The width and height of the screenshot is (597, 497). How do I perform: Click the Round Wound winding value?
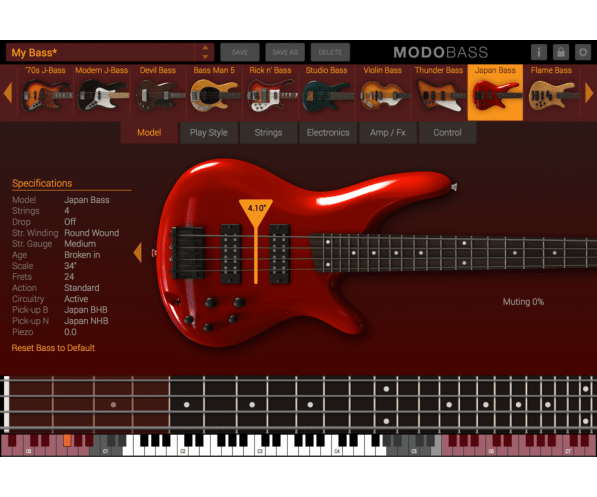tap(91, 233)
